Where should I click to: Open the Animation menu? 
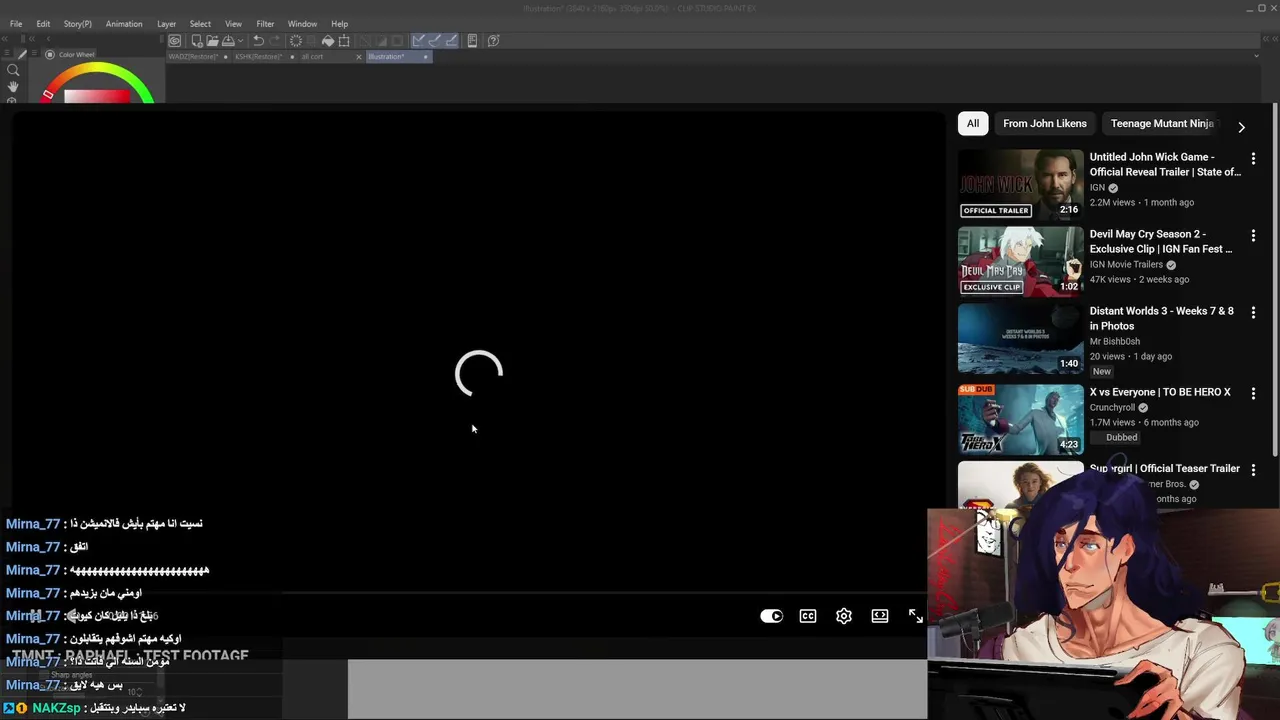(124, 24)
